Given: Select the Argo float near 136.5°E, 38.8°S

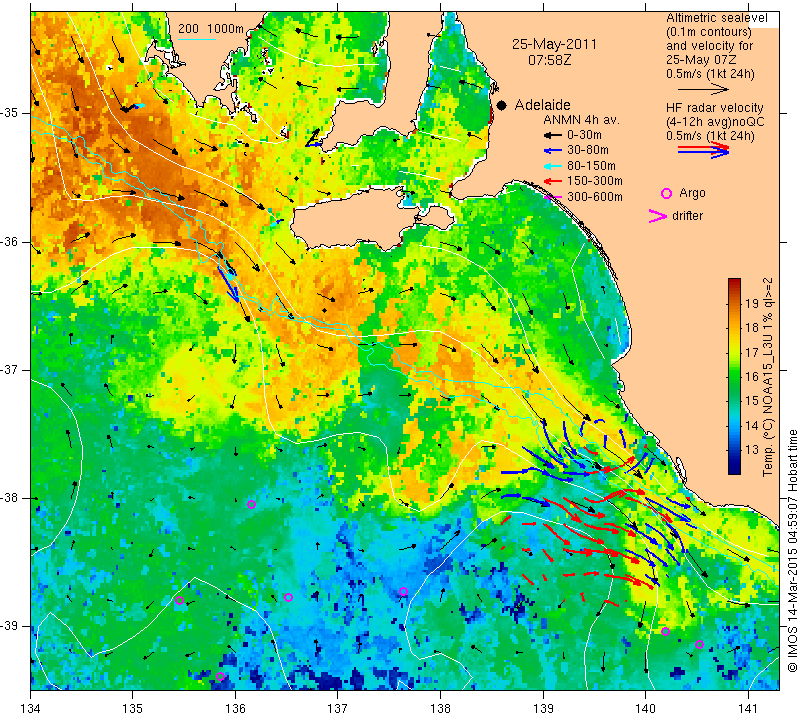Looking at the screenshot, I should [288, 598].
